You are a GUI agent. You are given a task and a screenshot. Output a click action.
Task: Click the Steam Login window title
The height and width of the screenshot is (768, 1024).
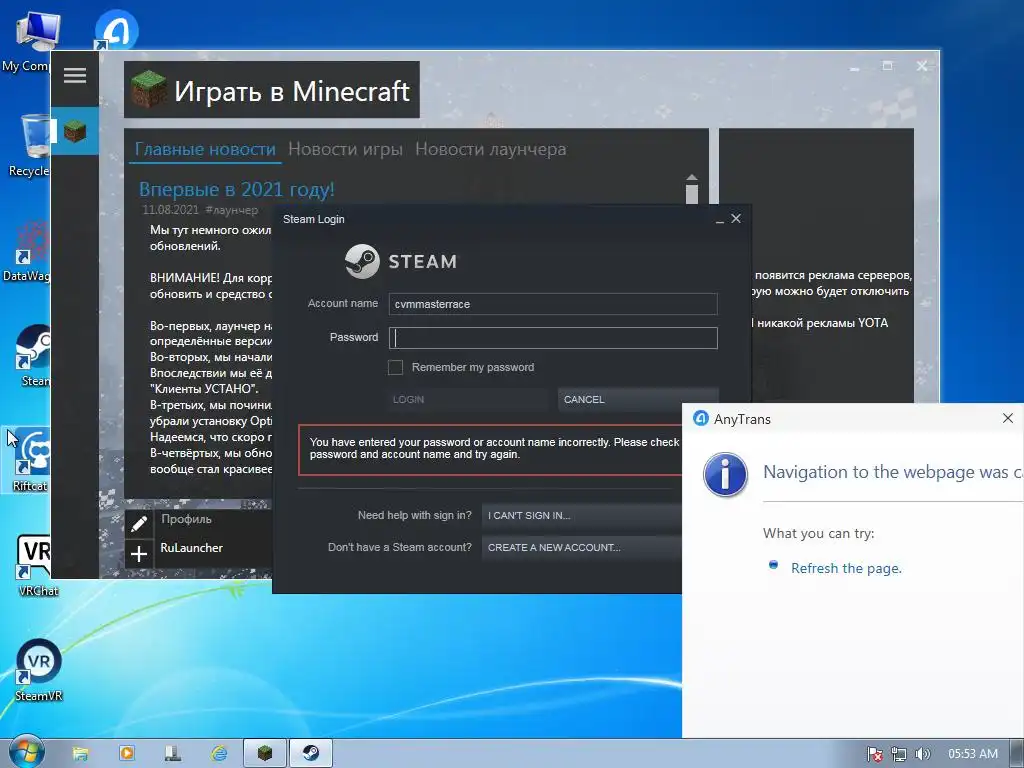coord(313,219)
